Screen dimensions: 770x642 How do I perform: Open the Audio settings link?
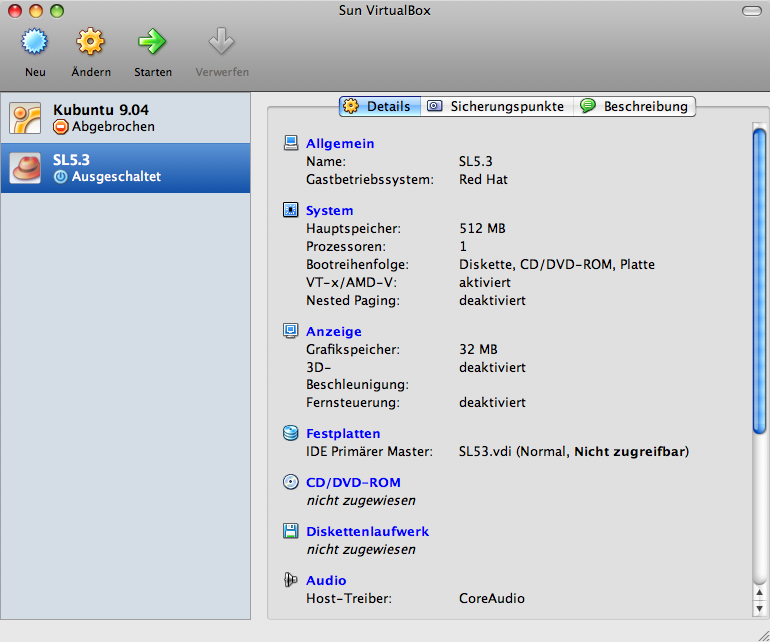point(326,581)
